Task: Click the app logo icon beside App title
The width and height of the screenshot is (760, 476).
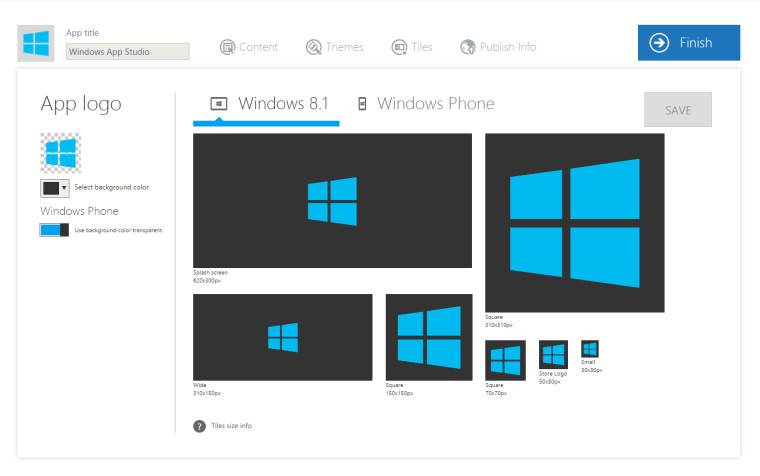Action: pyautogui.click(x=36, y=43)
